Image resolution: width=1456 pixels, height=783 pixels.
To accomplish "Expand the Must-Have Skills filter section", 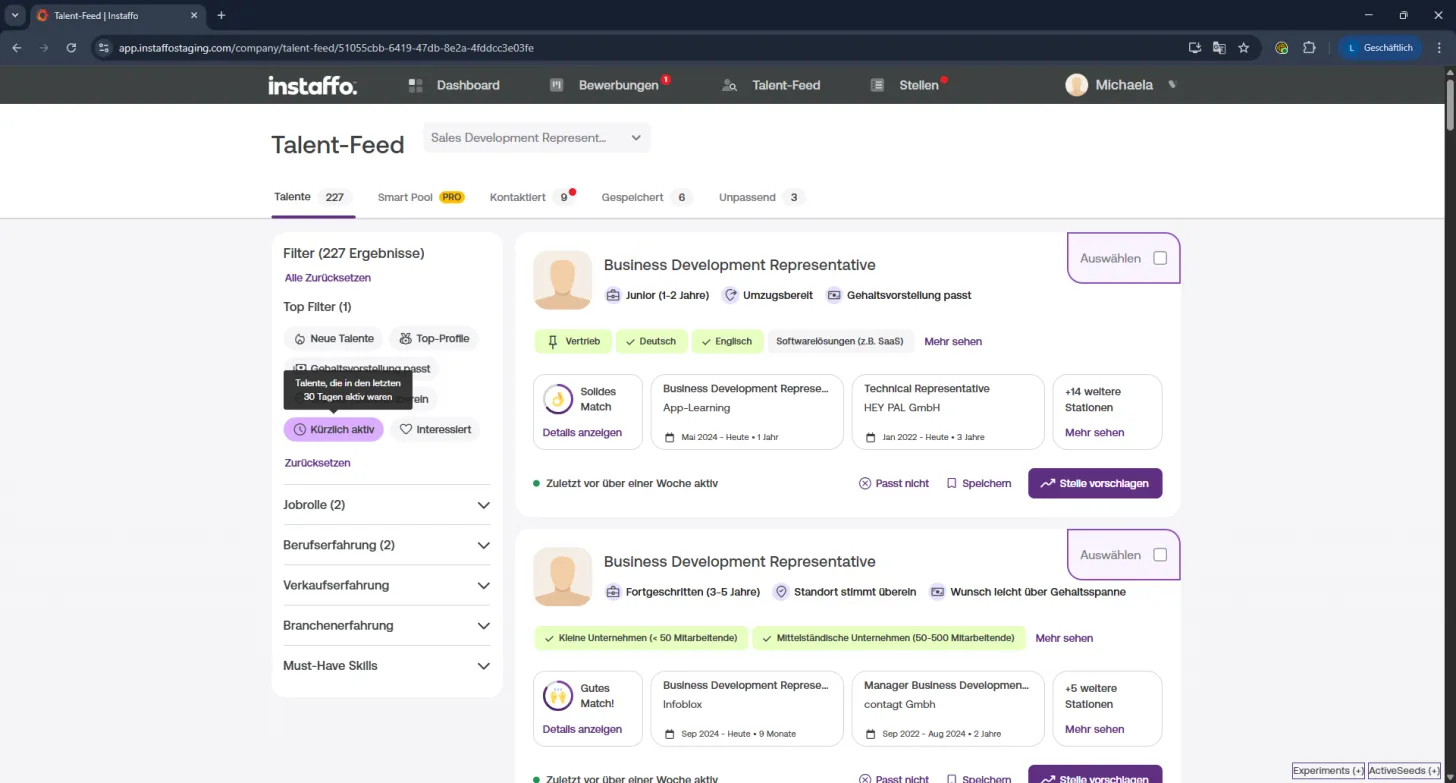I will pyautogui.click(x=387, y=665).
